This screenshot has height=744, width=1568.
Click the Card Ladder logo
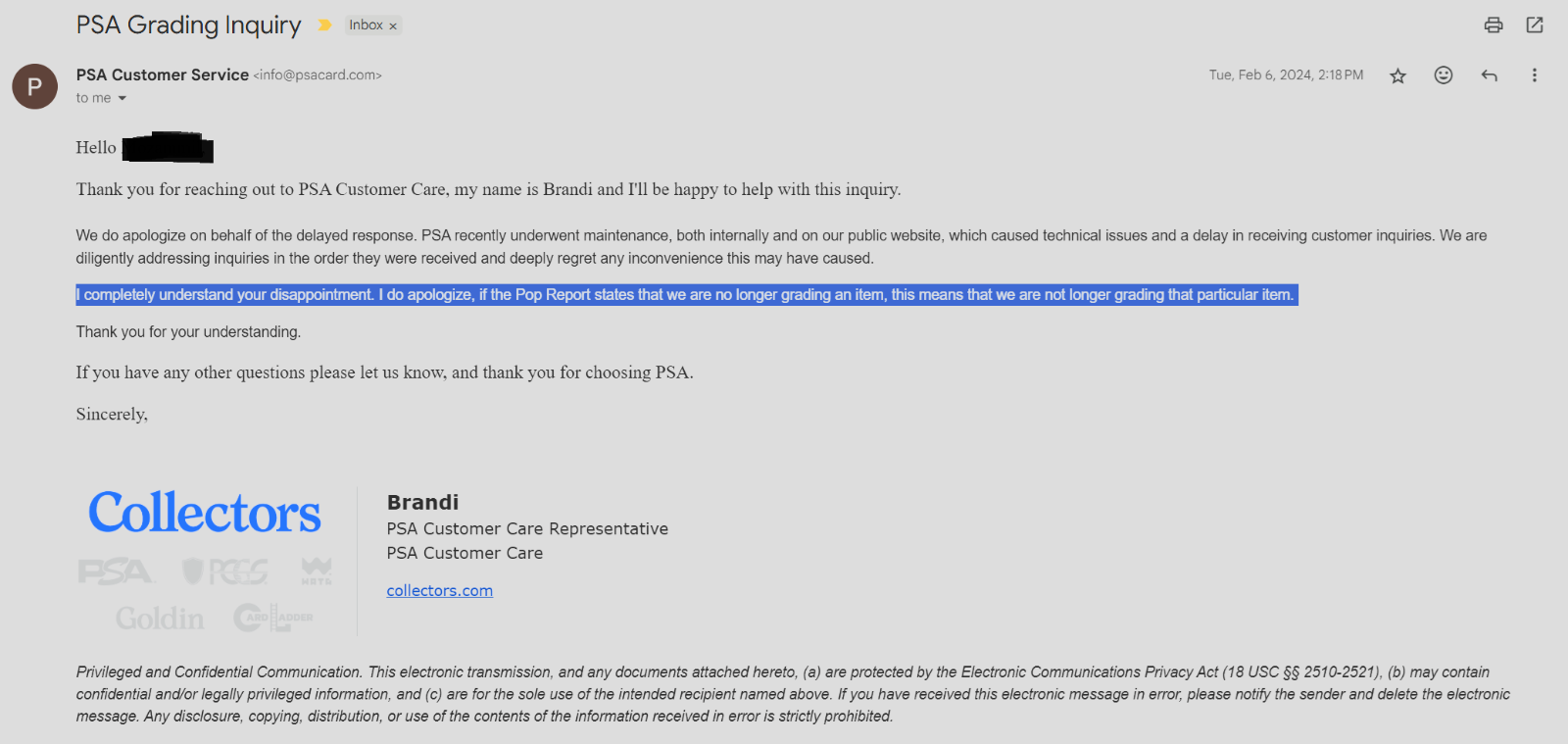[273, 618]
